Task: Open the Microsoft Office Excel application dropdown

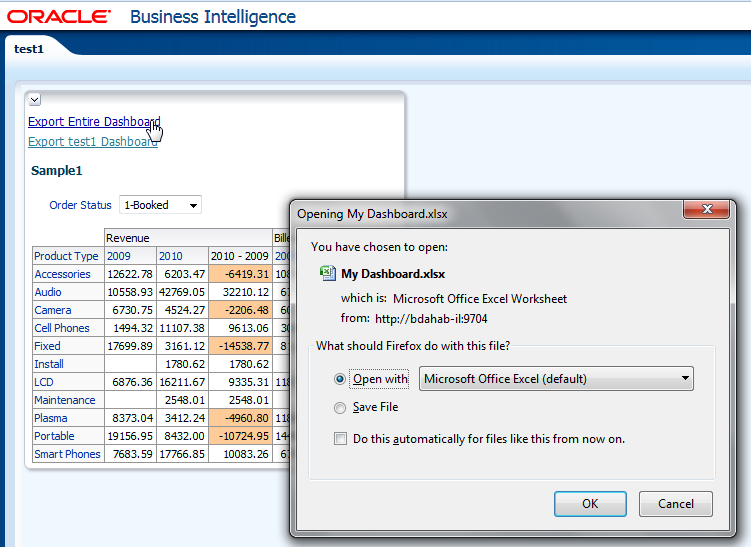Action: click(556, 379)
